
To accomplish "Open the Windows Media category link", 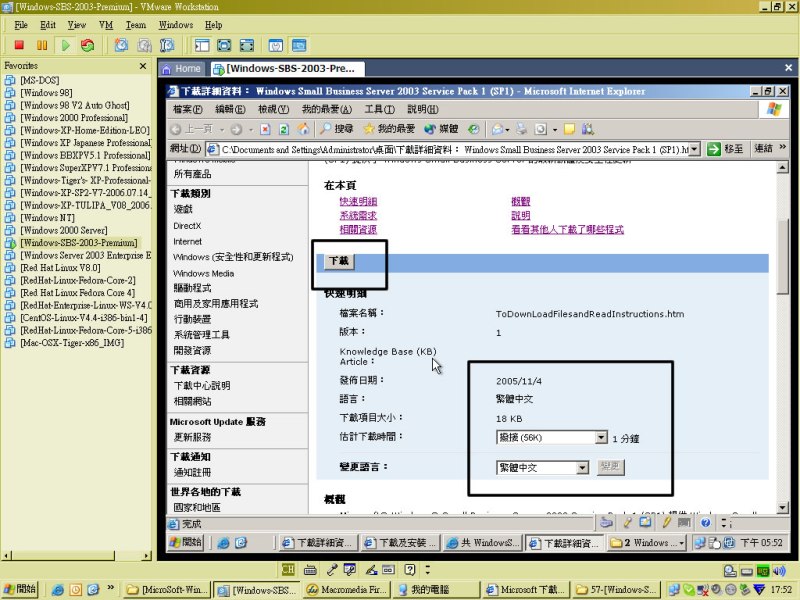I will 204,273.
